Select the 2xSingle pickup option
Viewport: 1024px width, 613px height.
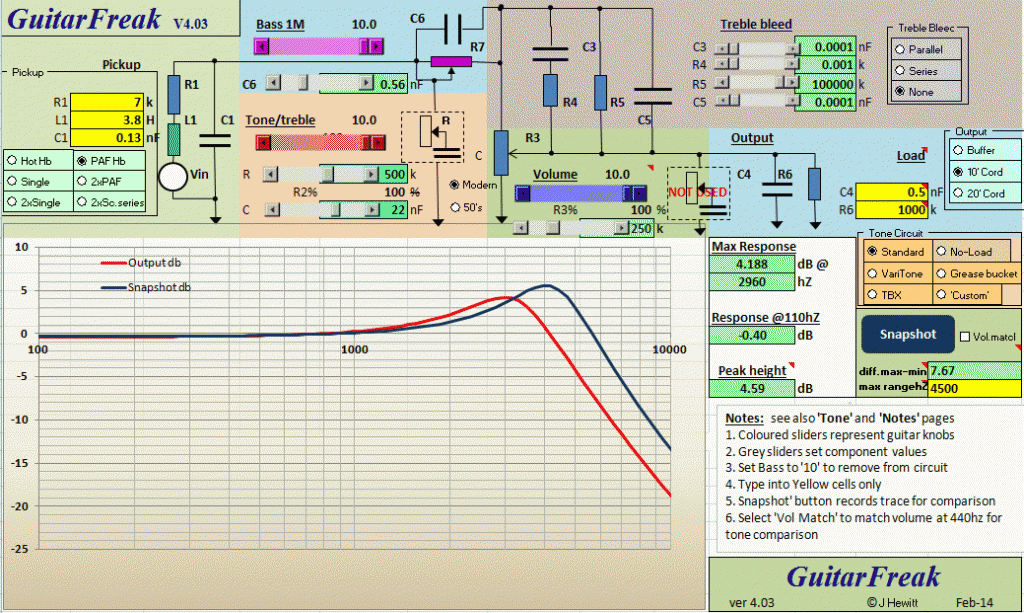[x=12, y=202]
